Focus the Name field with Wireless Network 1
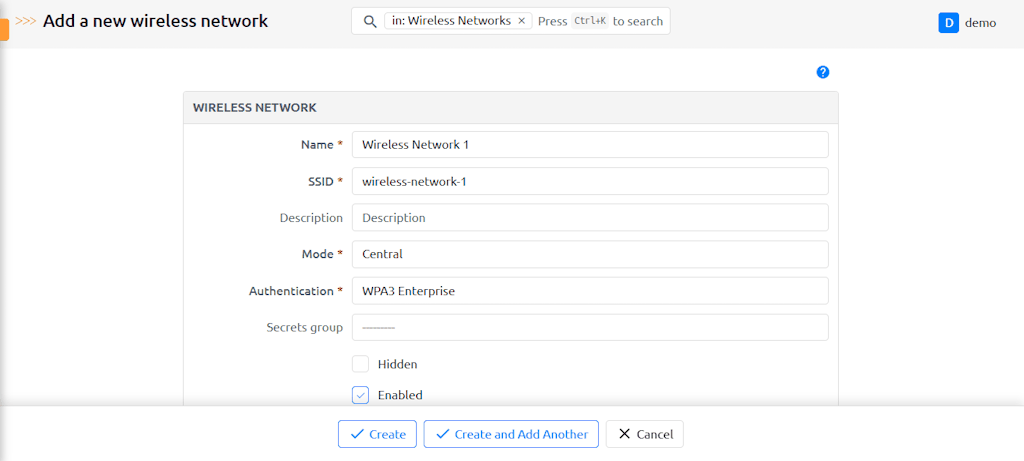Image resolution: width=1024 pixels, height=461 pixels. coord(590,144)
